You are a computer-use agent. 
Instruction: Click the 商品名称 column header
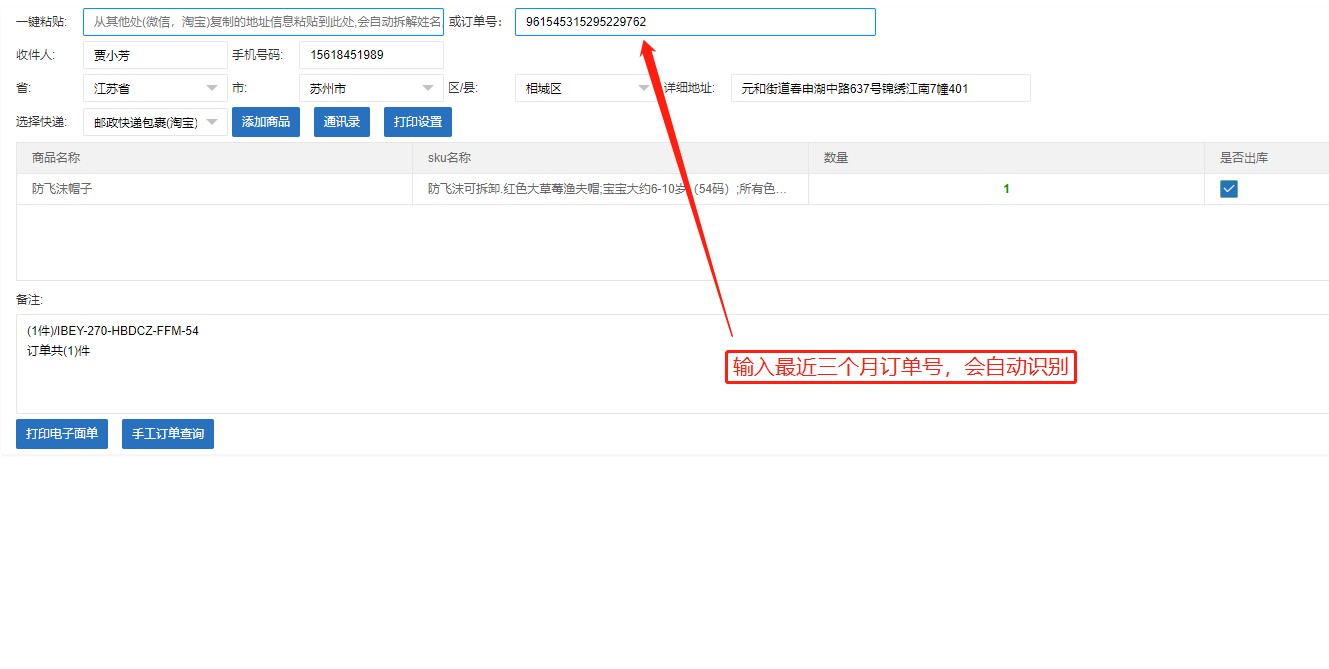[56, 158]
